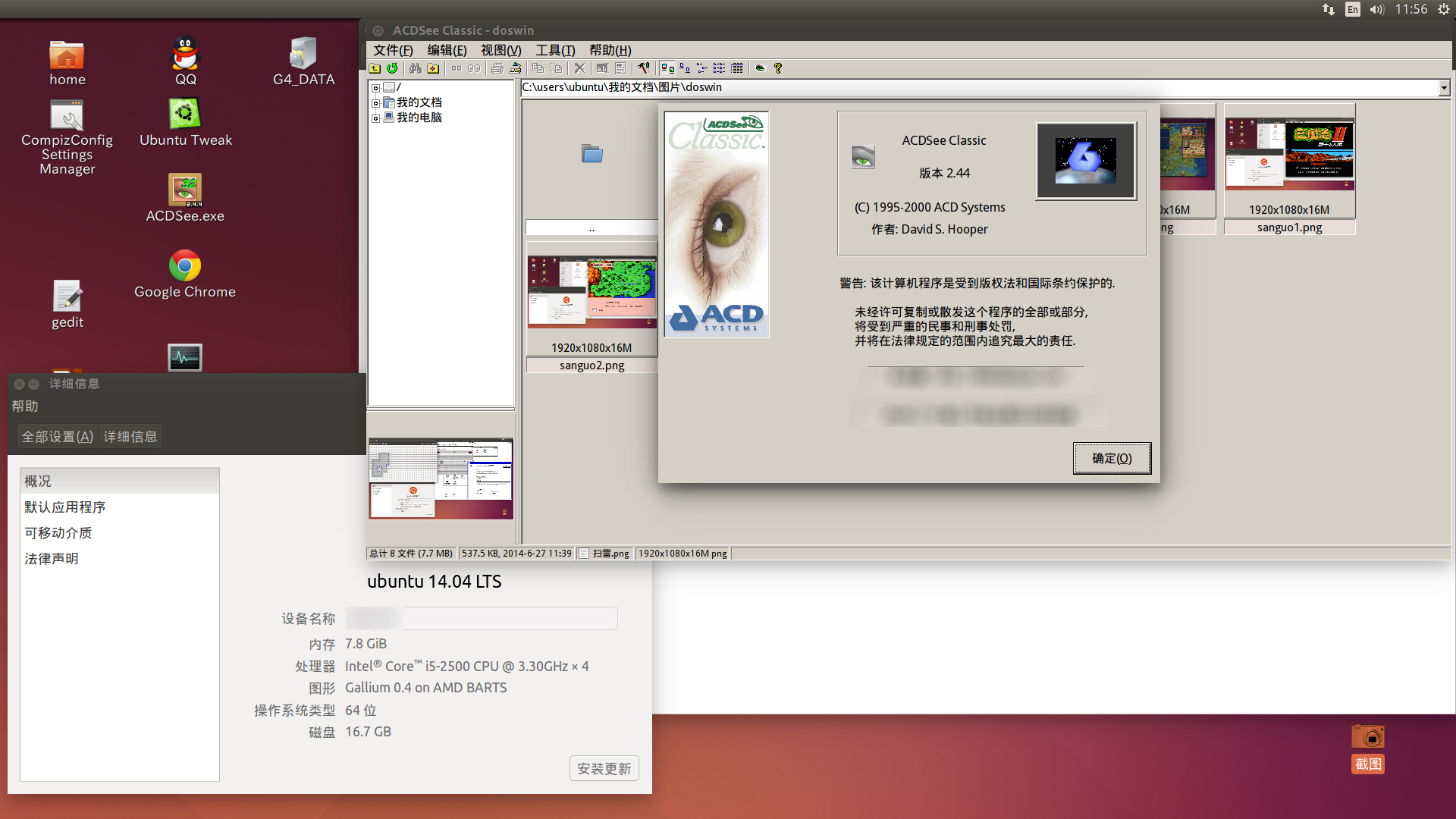Viewport: 1456px width, 819px height.
Task: Switch to details view mode icon
Action: click(737, 68)
